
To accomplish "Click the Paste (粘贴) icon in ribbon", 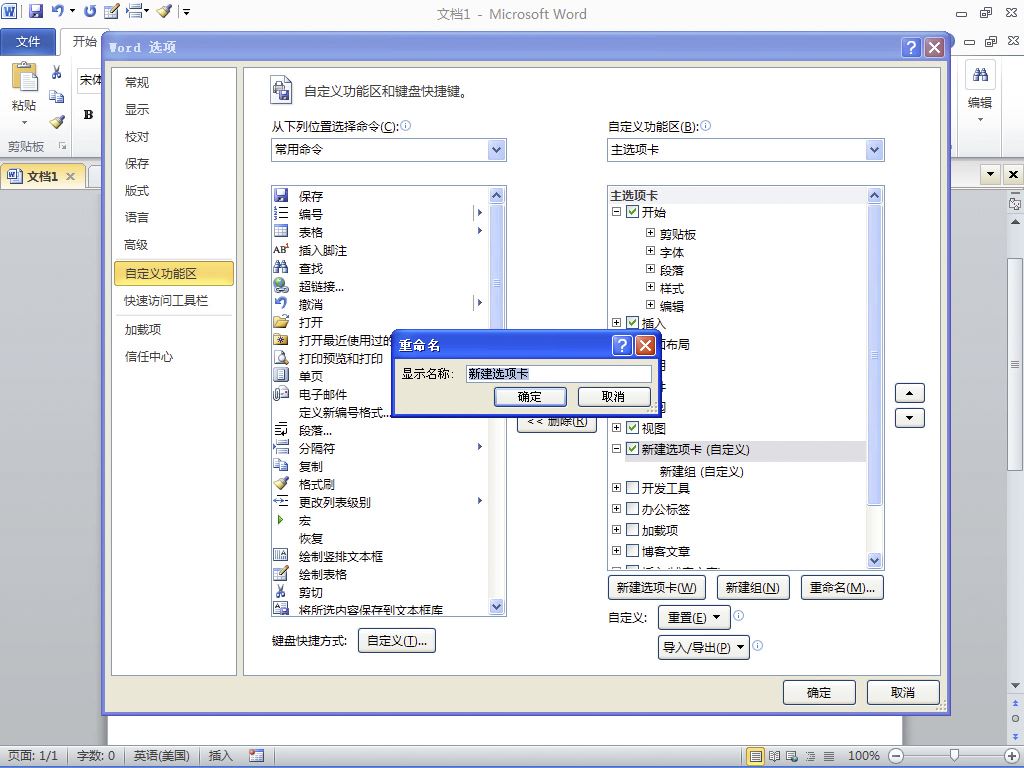I will (24, 77).
